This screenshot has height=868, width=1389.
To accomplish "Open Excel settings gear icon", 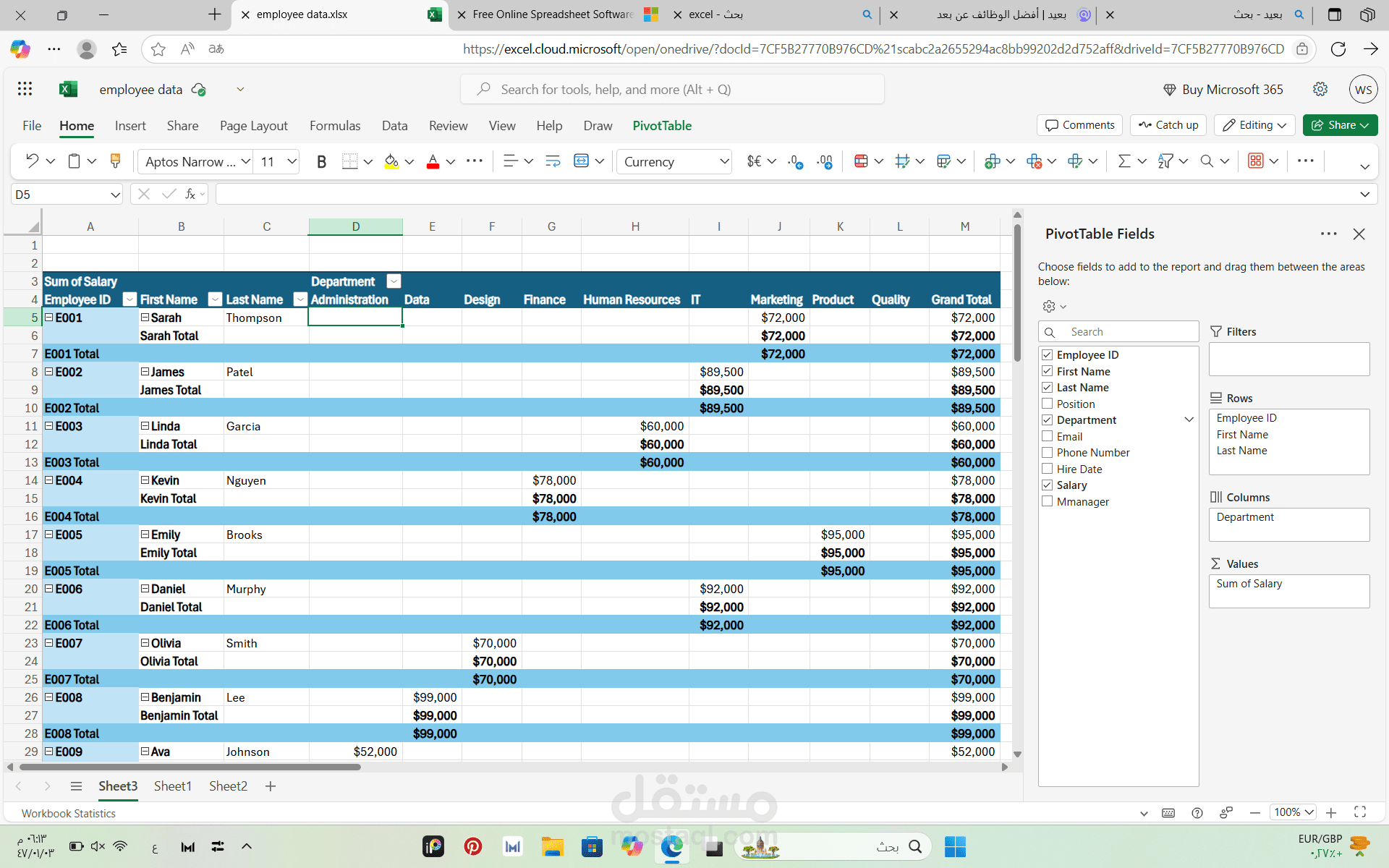I will [1320, 89].
